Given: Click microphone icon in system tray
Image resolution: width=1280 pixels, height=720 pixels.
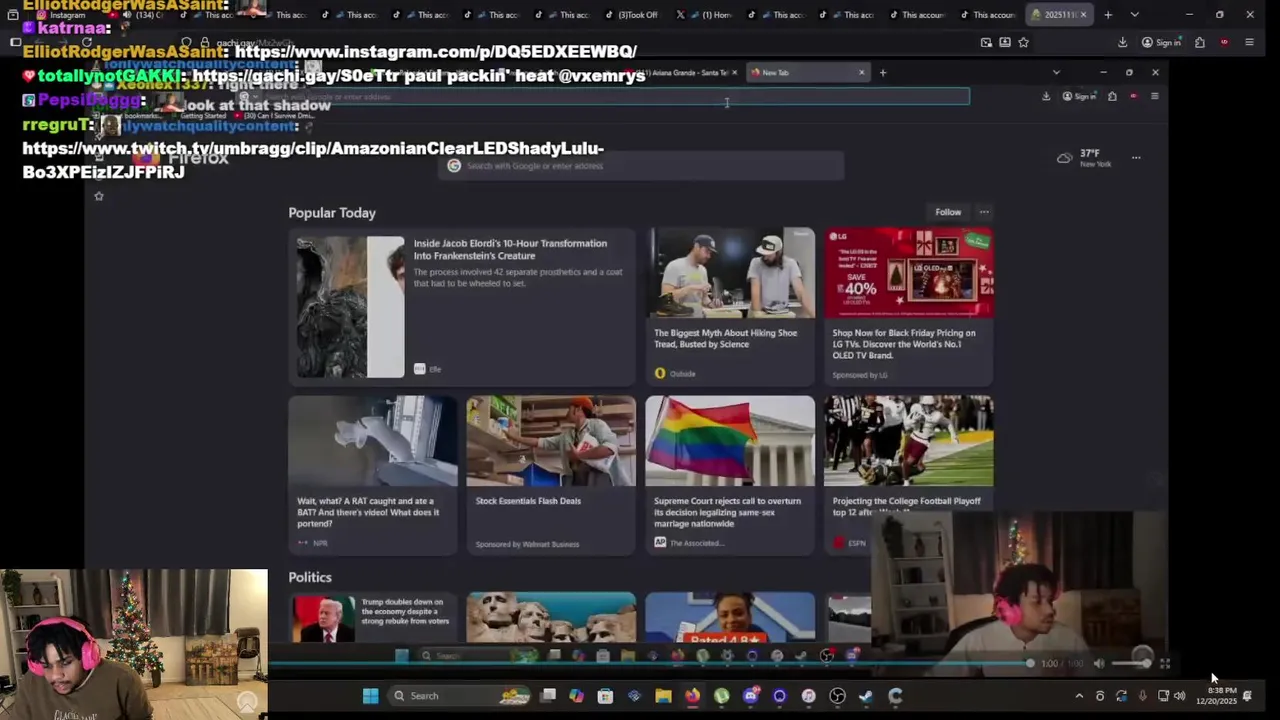Looking at the screenshot, I should [x=1142, y=696].
